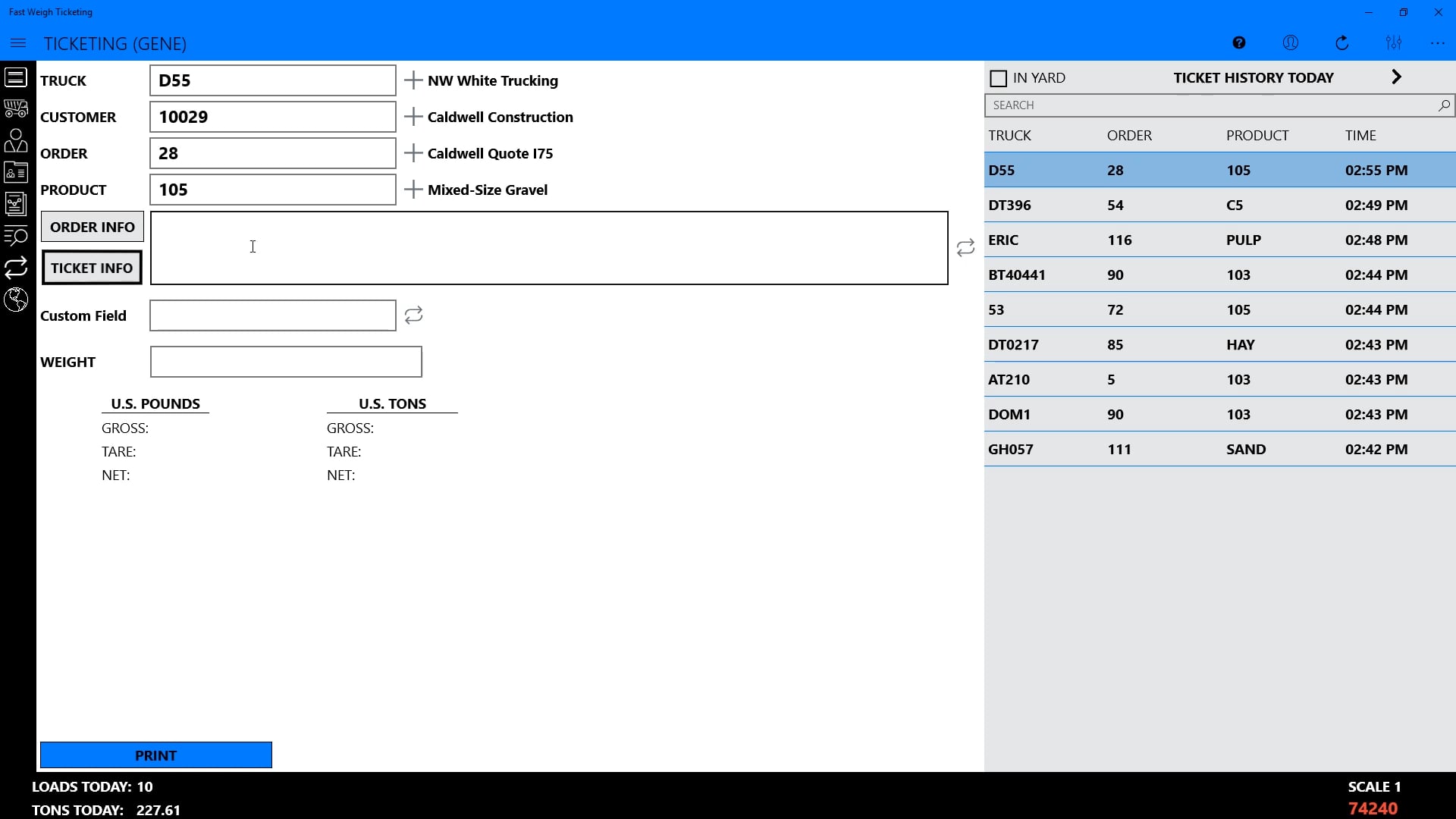Click plus icon next to Mixed-Size Gravel
This screenshot has height=819, width=1456.
413,190
